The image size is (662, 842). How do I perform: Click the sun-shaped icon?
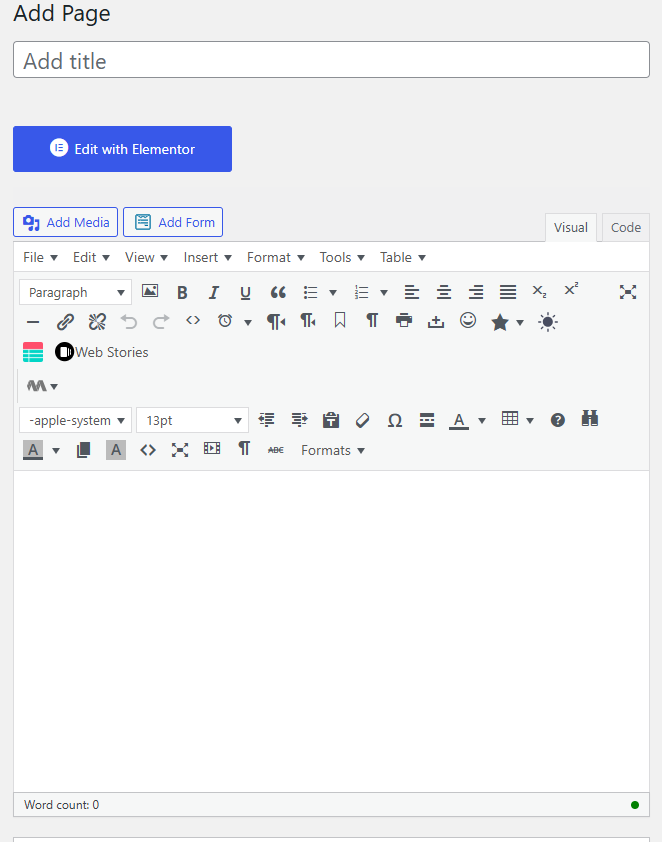(x=548, y=322)
